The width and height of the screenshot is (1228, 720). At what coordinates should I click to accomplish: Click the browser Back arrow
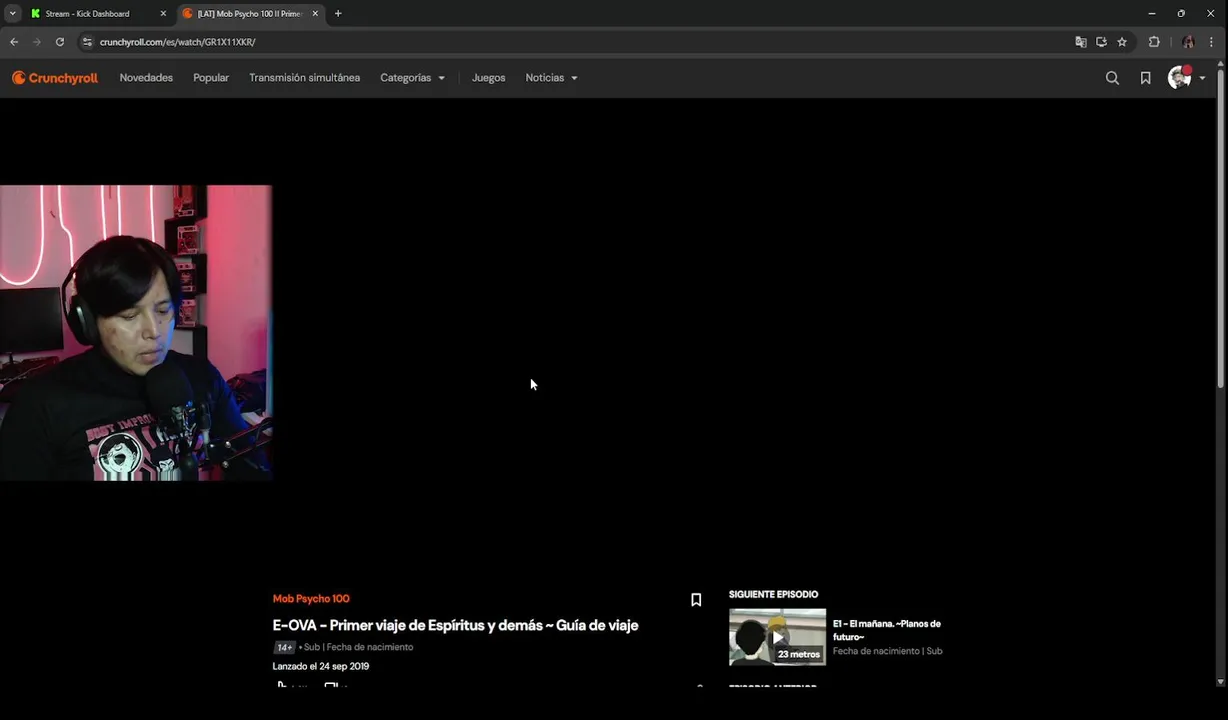(x=14, y=42)
